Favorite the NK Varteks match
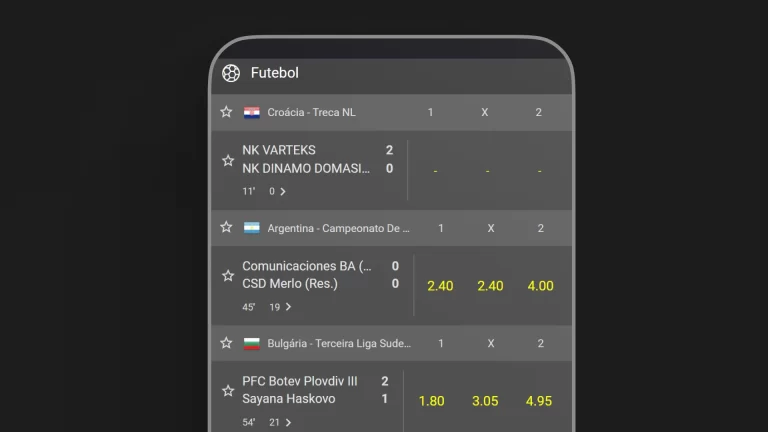Viewport: 768px width, 432px height. click(x=228, y=160)
